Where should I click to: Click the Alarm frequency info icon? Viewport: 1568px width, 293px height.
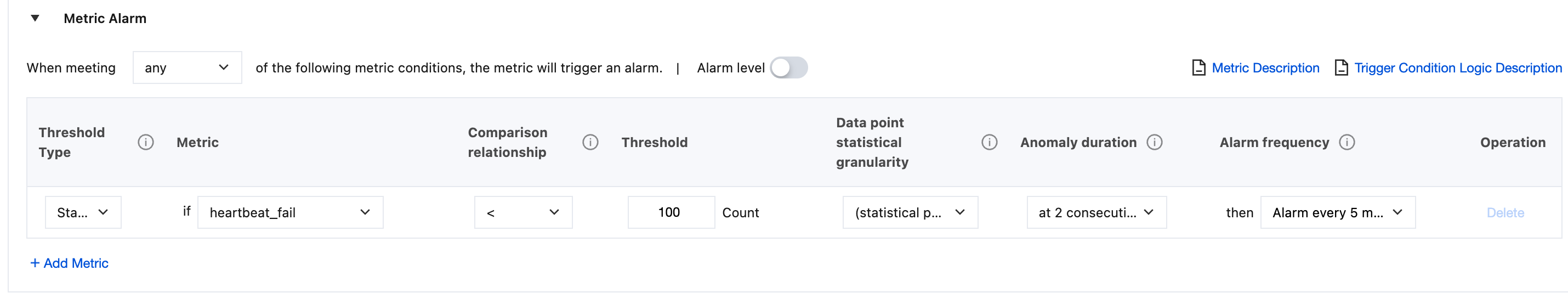[1347, 142]
